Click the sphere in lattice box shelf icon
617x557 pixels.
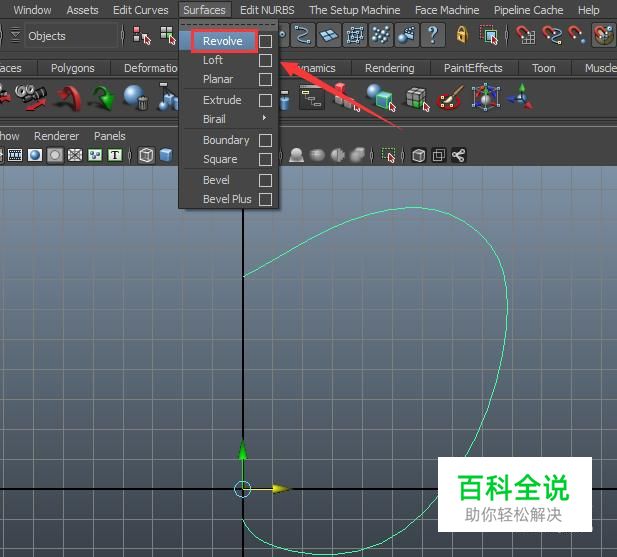[486, 96]
